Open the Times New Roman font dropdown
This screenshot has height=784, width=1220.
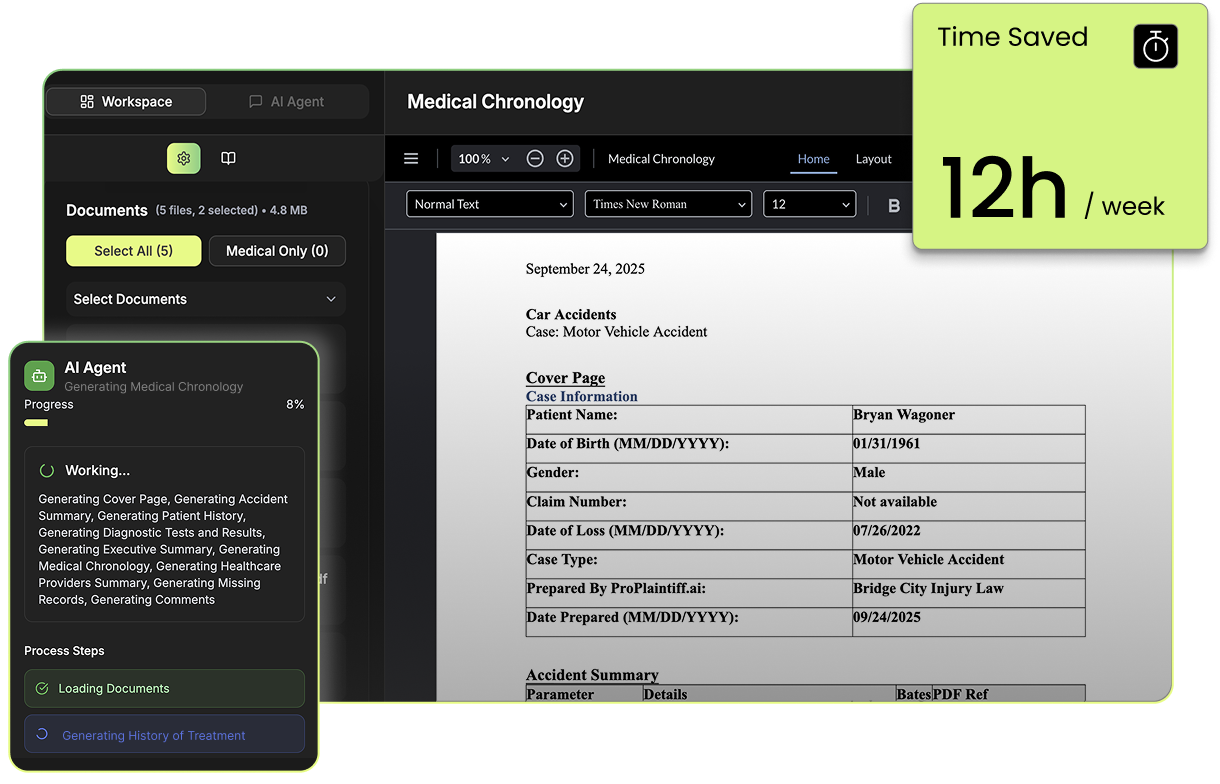[x=667, y=204]
